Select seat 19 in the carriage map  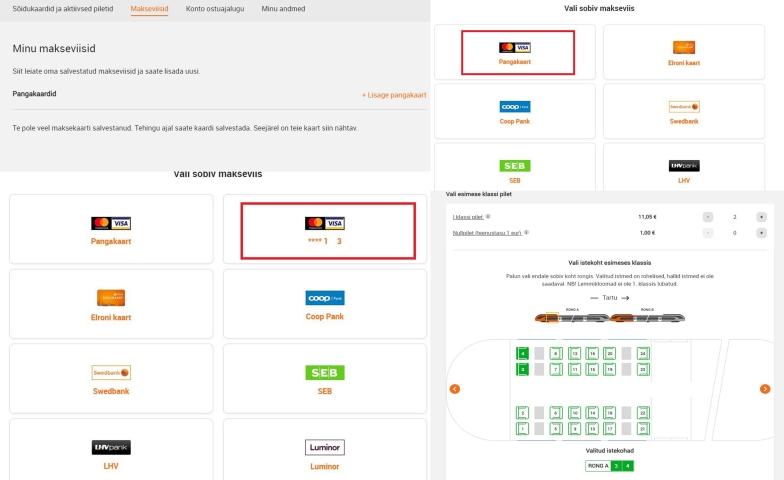610,370
